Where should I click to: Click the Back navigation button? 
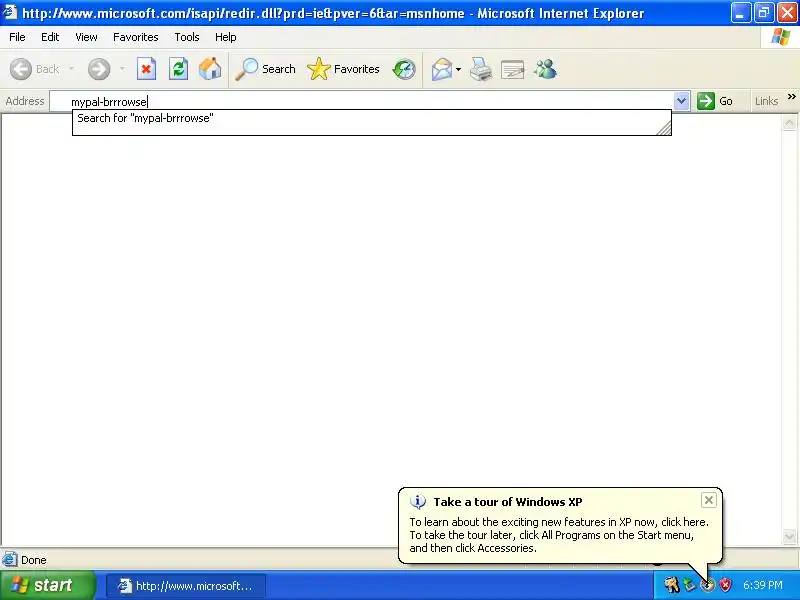[34, 69]
